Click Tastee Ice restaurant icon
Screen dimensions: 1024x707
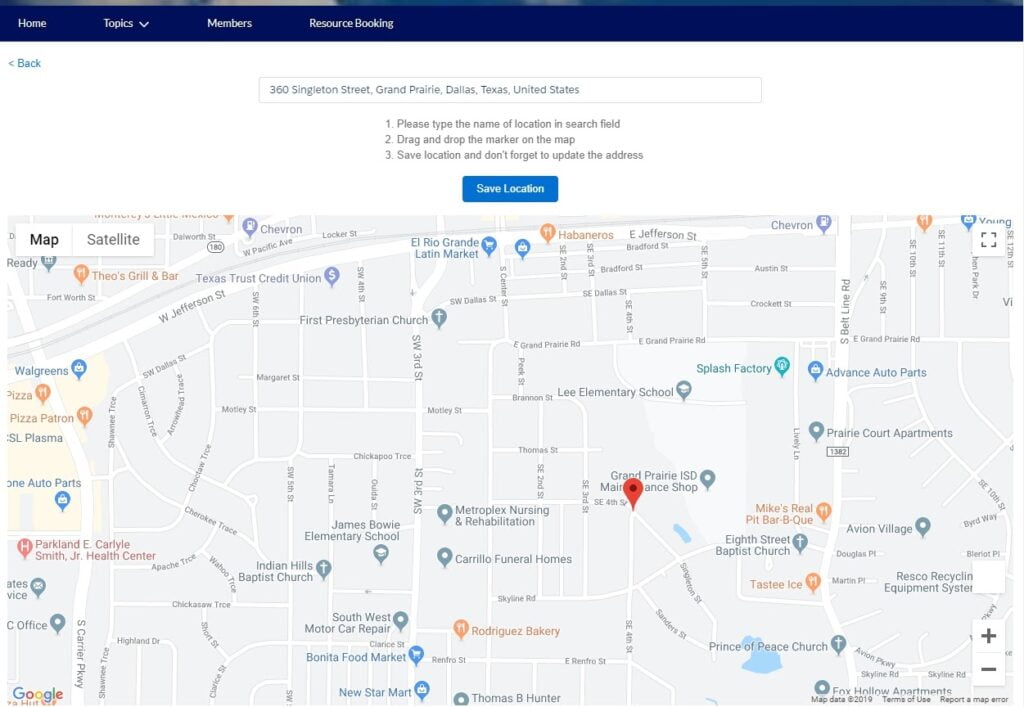pyautogui.click(x=812, y=582)
